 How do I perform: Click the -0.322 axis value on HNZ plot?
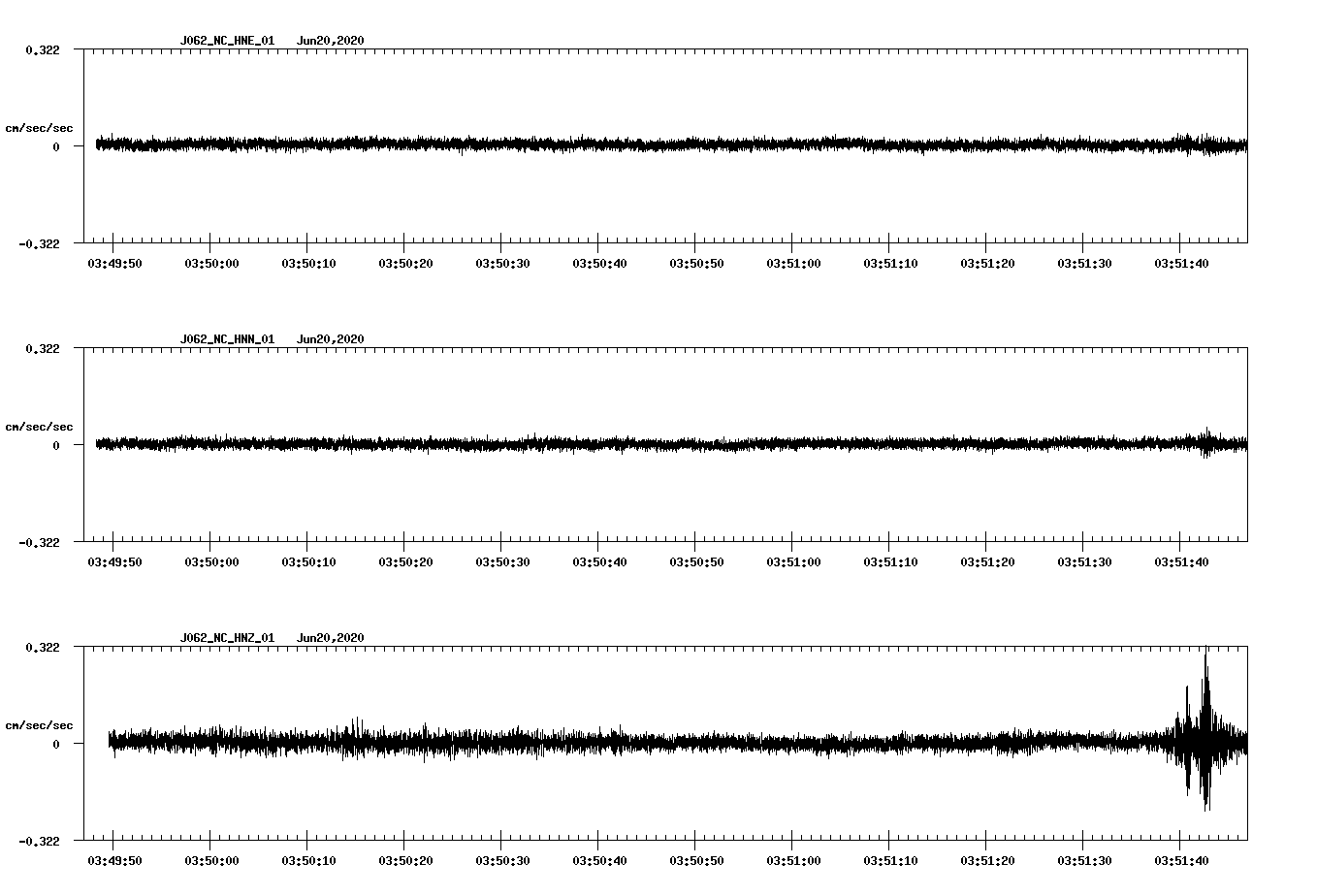[x=39, y=841]
